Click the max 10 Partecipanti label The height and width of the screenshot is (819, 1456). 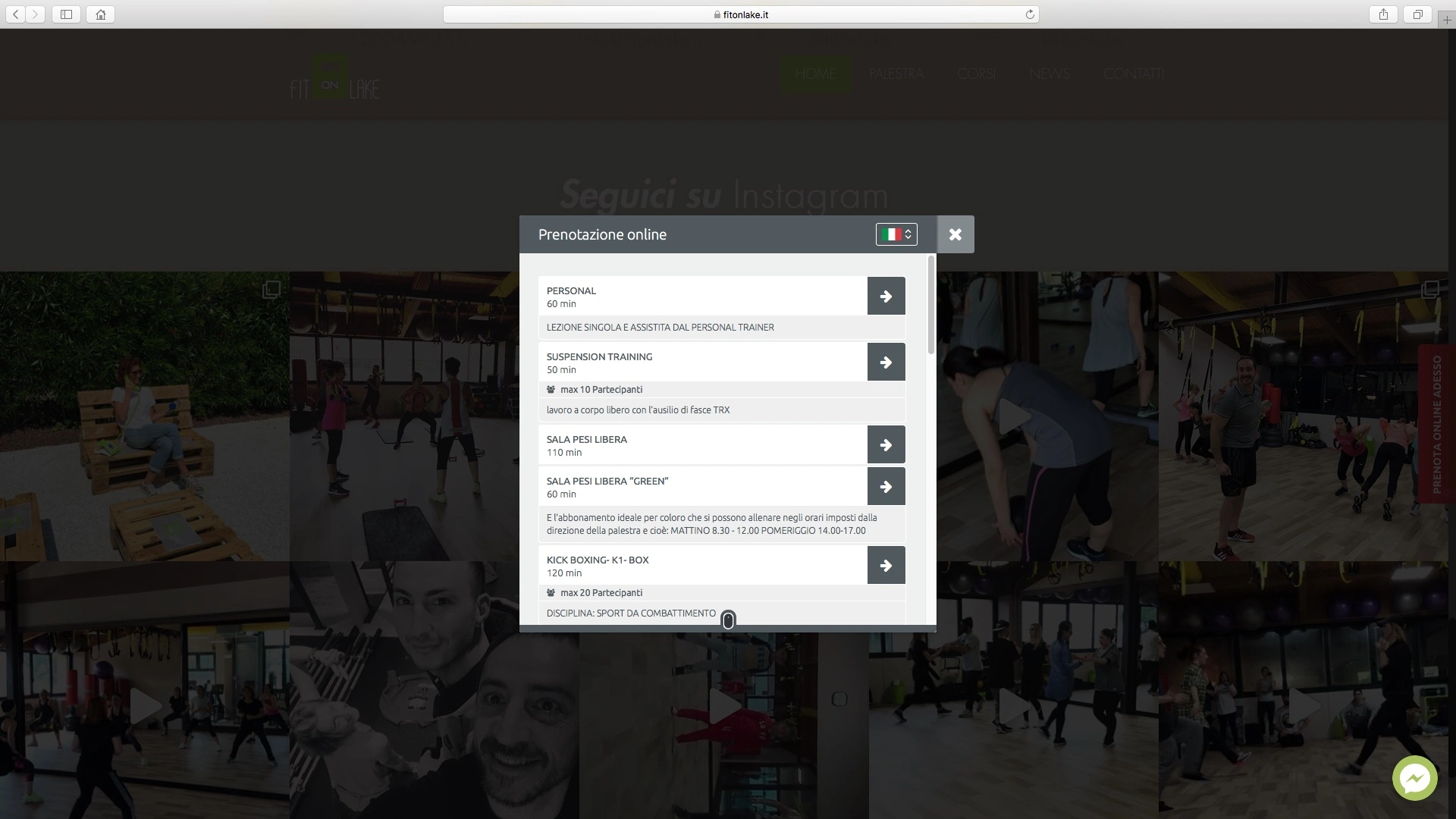(x=601, y=389)
